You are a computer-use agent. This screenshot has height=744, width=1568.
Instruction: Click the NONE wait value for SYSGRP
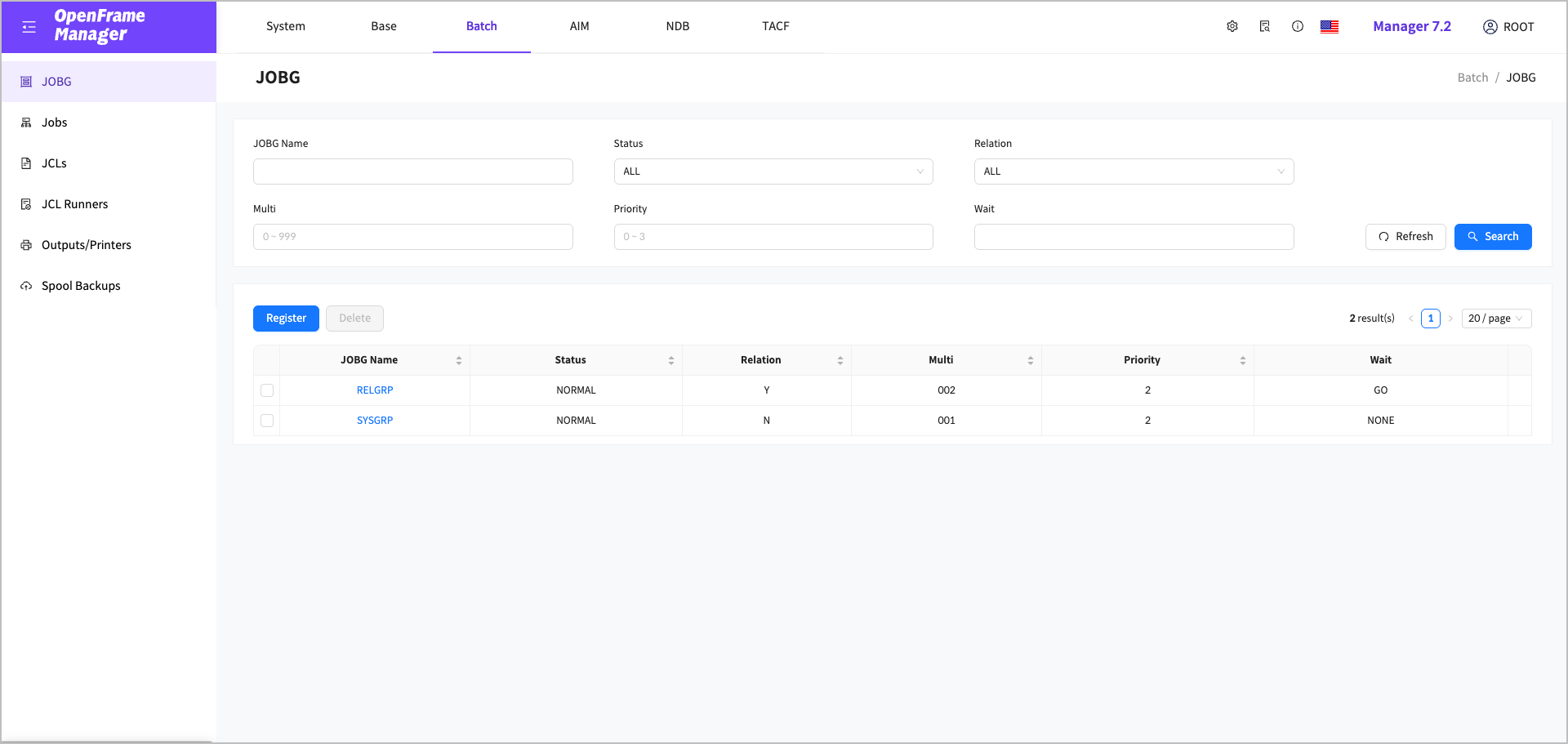1380,421
